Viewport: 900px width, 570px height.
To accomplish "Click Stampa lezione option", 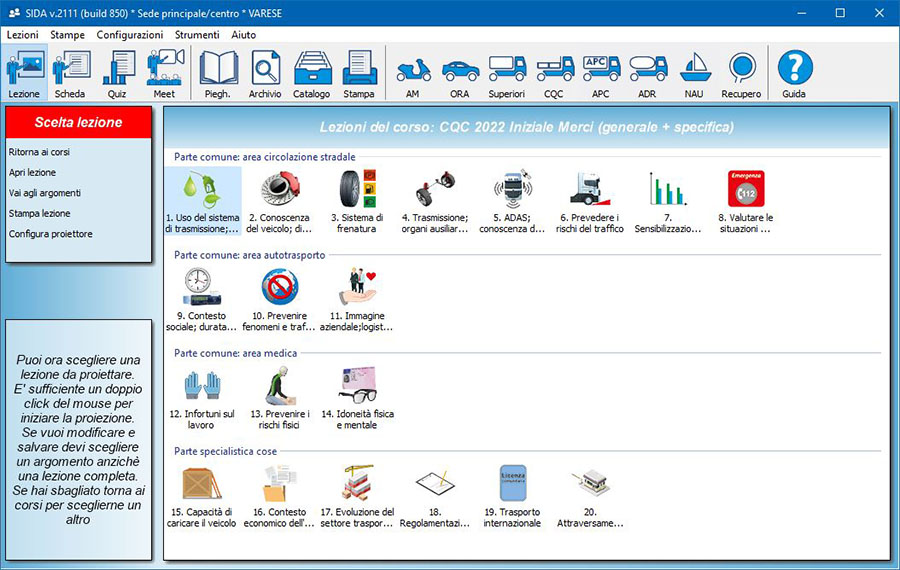I will [x=39, y=213].
